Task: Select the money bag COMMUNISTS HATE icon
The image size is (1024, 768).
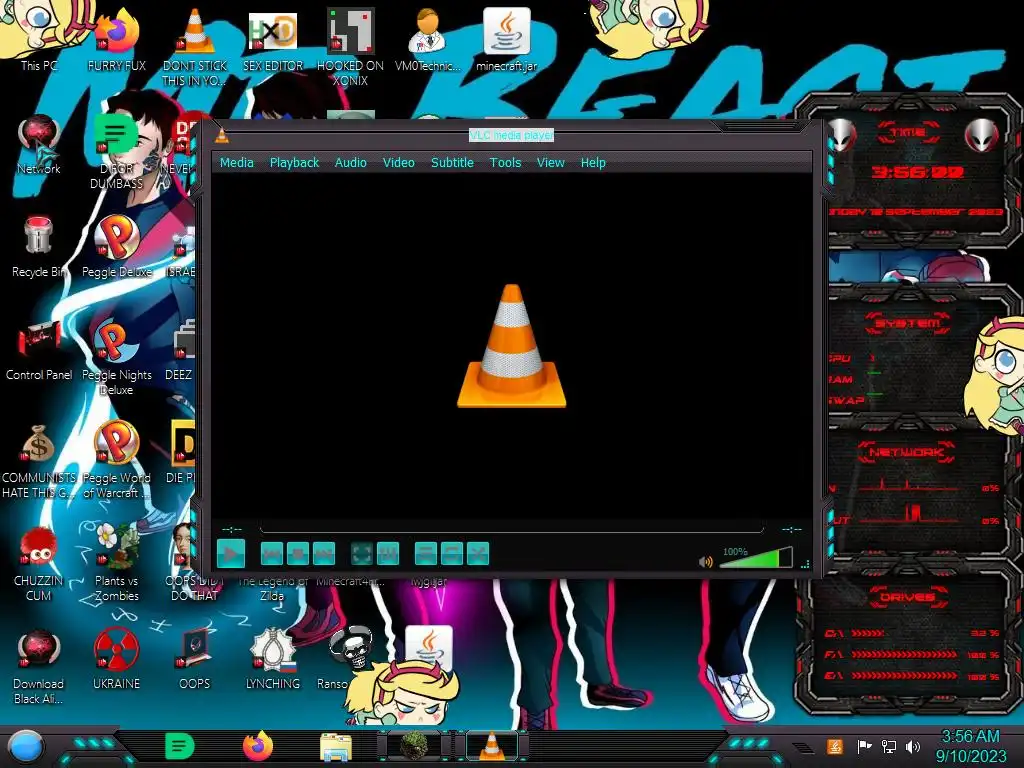Action: point(39,460)
